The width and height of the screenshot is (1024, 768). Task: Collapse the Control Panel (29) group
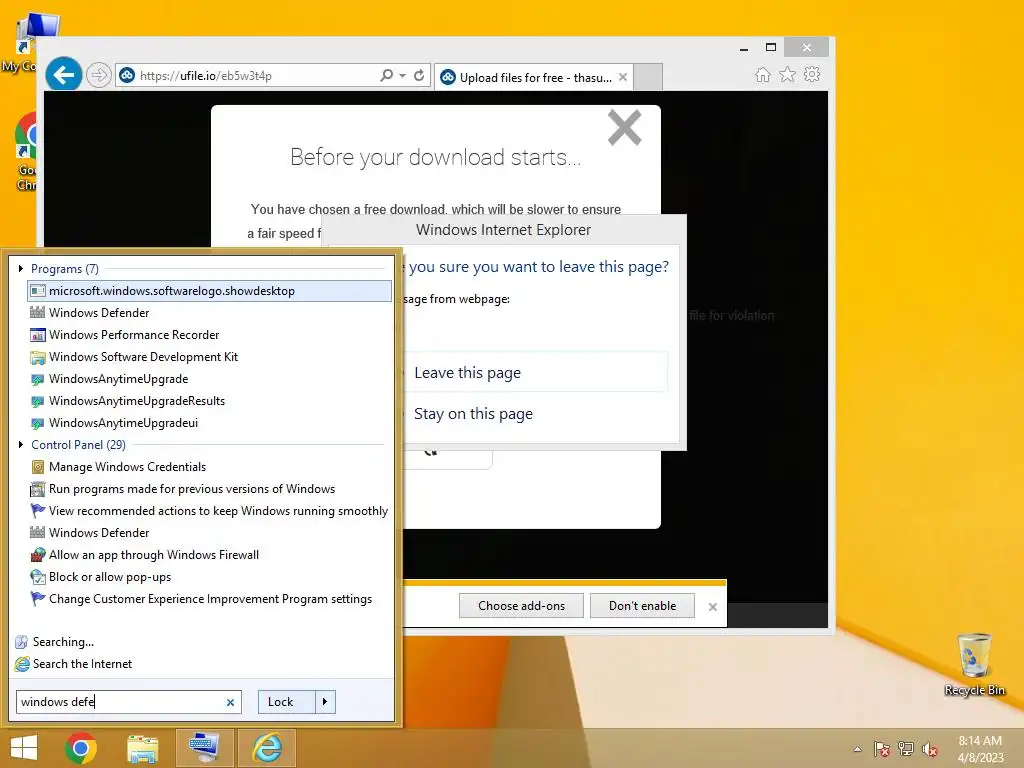coord(21,445)
